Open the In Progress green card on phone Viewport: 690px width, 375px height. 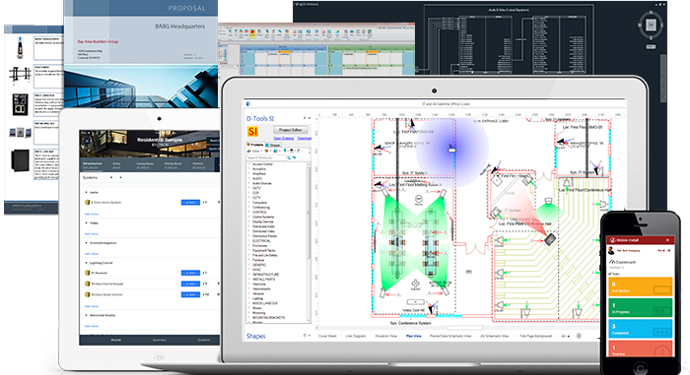coord(640,308)
